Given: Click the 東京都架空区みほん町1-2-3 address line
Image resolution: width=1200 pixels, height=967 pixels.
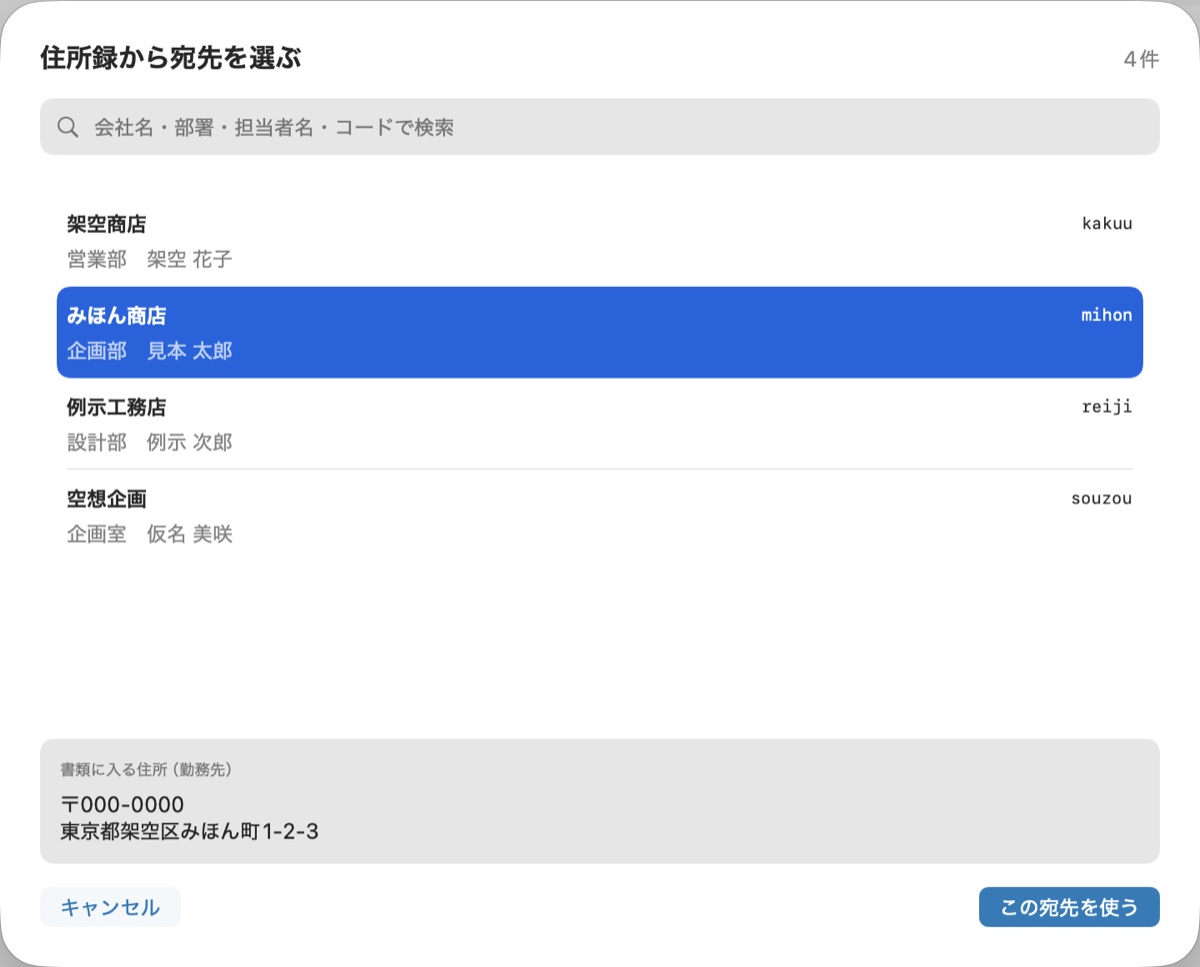Looking at the screenshot, I should pos(189,831).
